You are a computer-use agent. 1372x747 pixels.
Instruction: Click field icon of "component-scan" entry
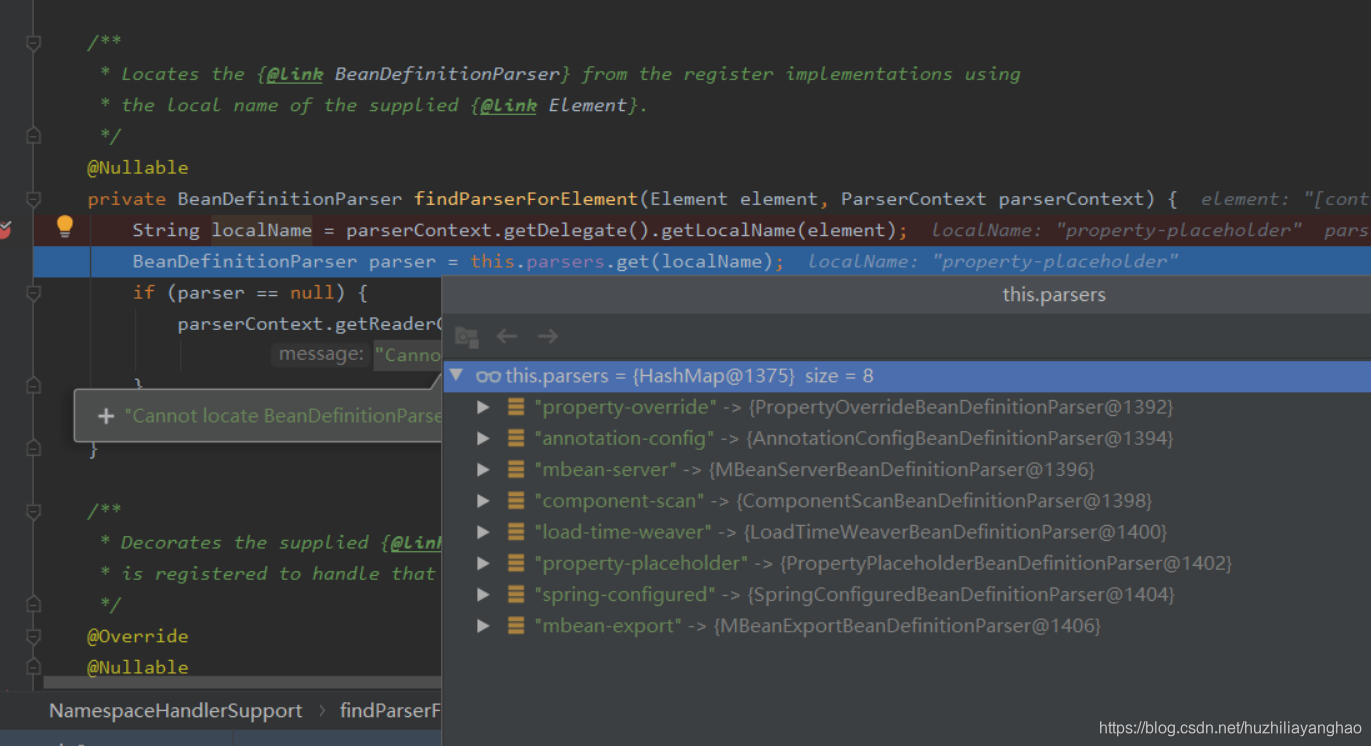pyautogui.click(x=516, y=500)
